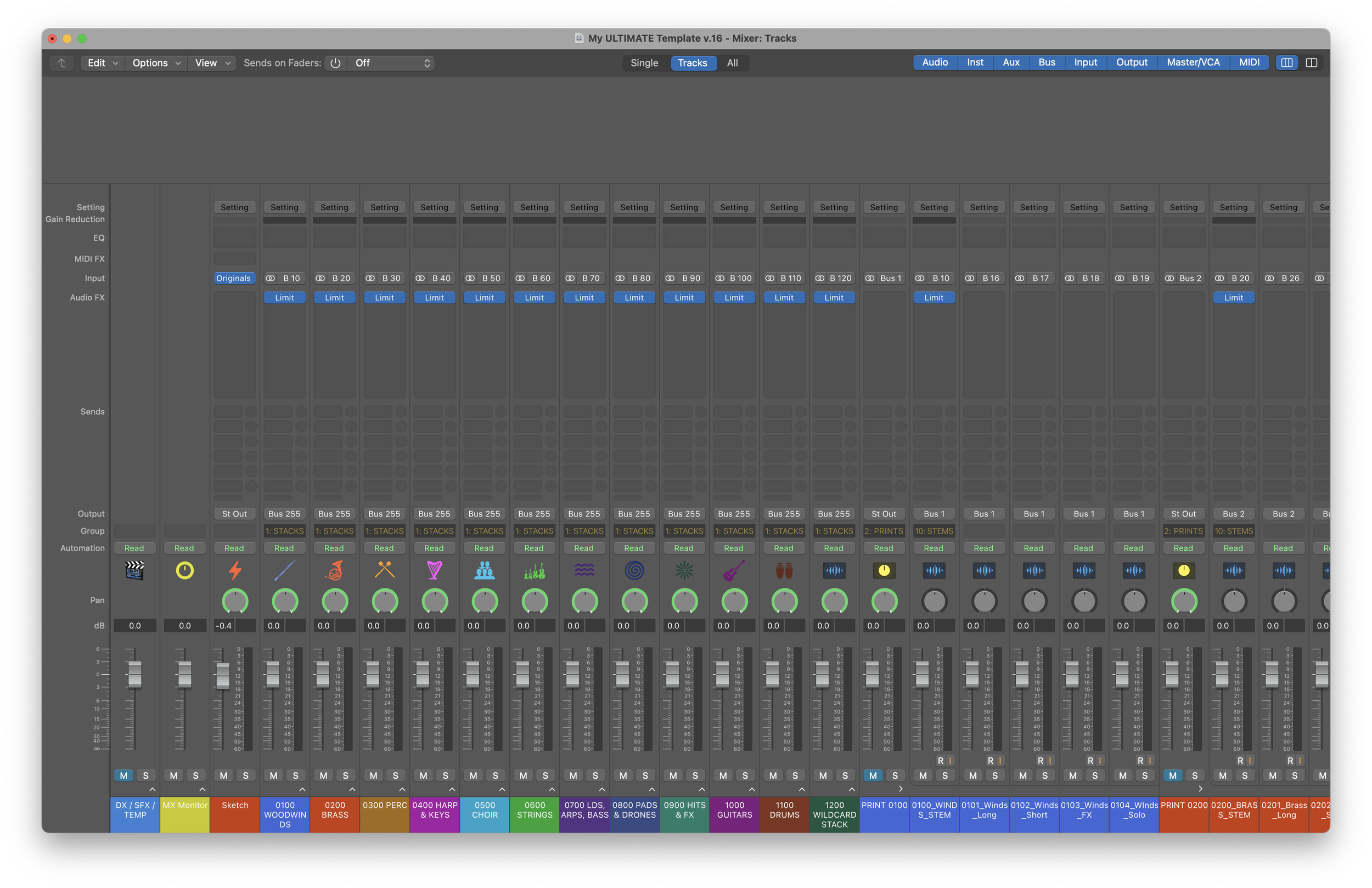Mute the 0600 STRINGS channel strip
1372x888 pixels.
tap(523, 775)
